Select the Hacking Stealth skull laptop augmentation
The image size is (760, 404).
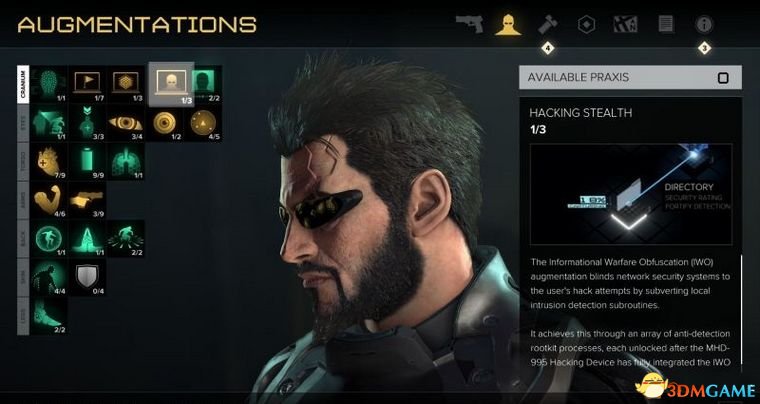tap(171, 84)
